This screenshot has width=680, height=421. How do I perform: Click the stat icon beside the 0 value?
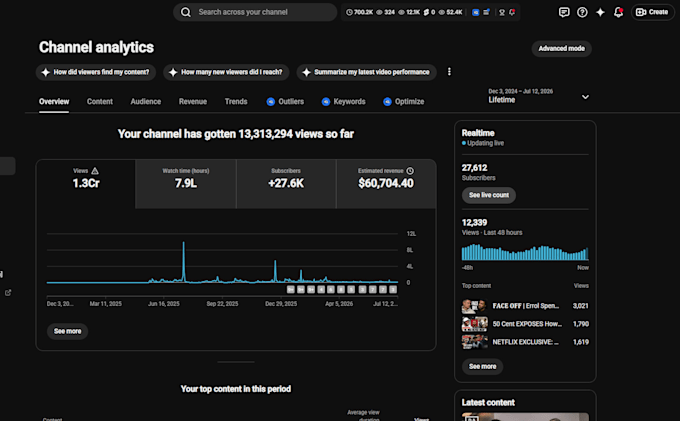point(426,12)
